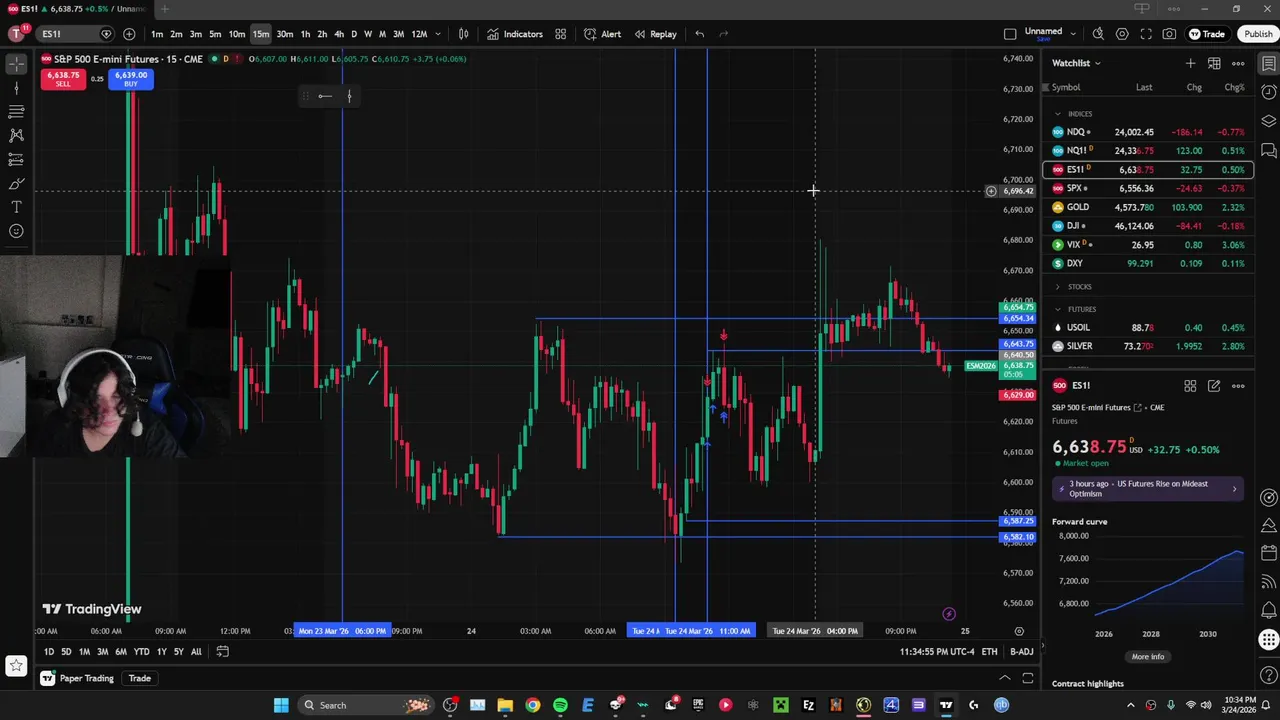Open indicator templates grid icon
Image resolution: width=1280 pixels, height=720 pixels.
(x=561, y=34)
